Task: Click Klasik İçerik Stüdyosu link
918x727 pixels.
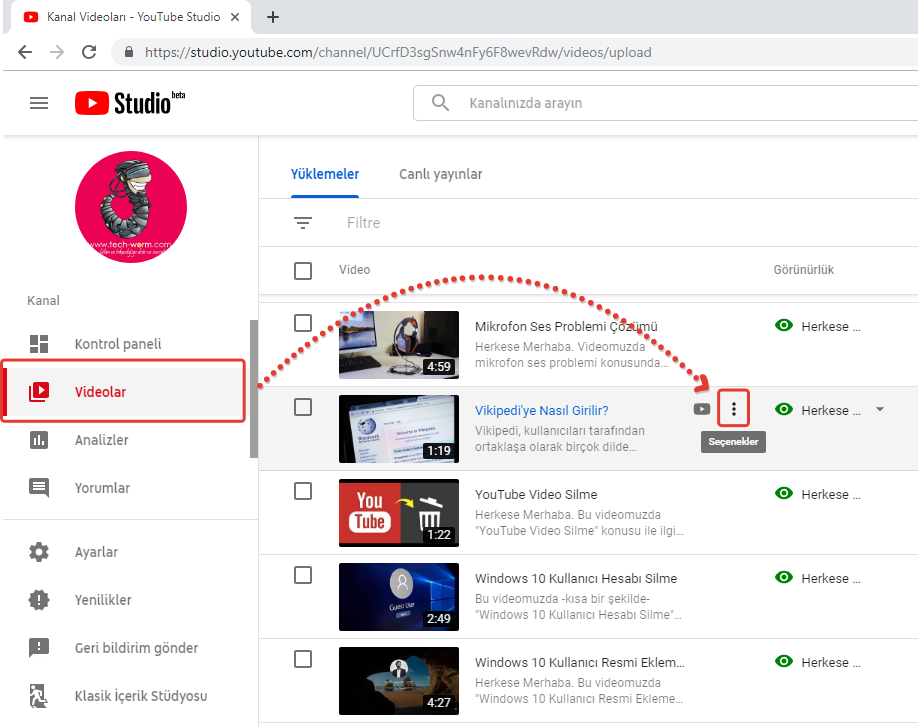Action: click(x=140, y=696)
